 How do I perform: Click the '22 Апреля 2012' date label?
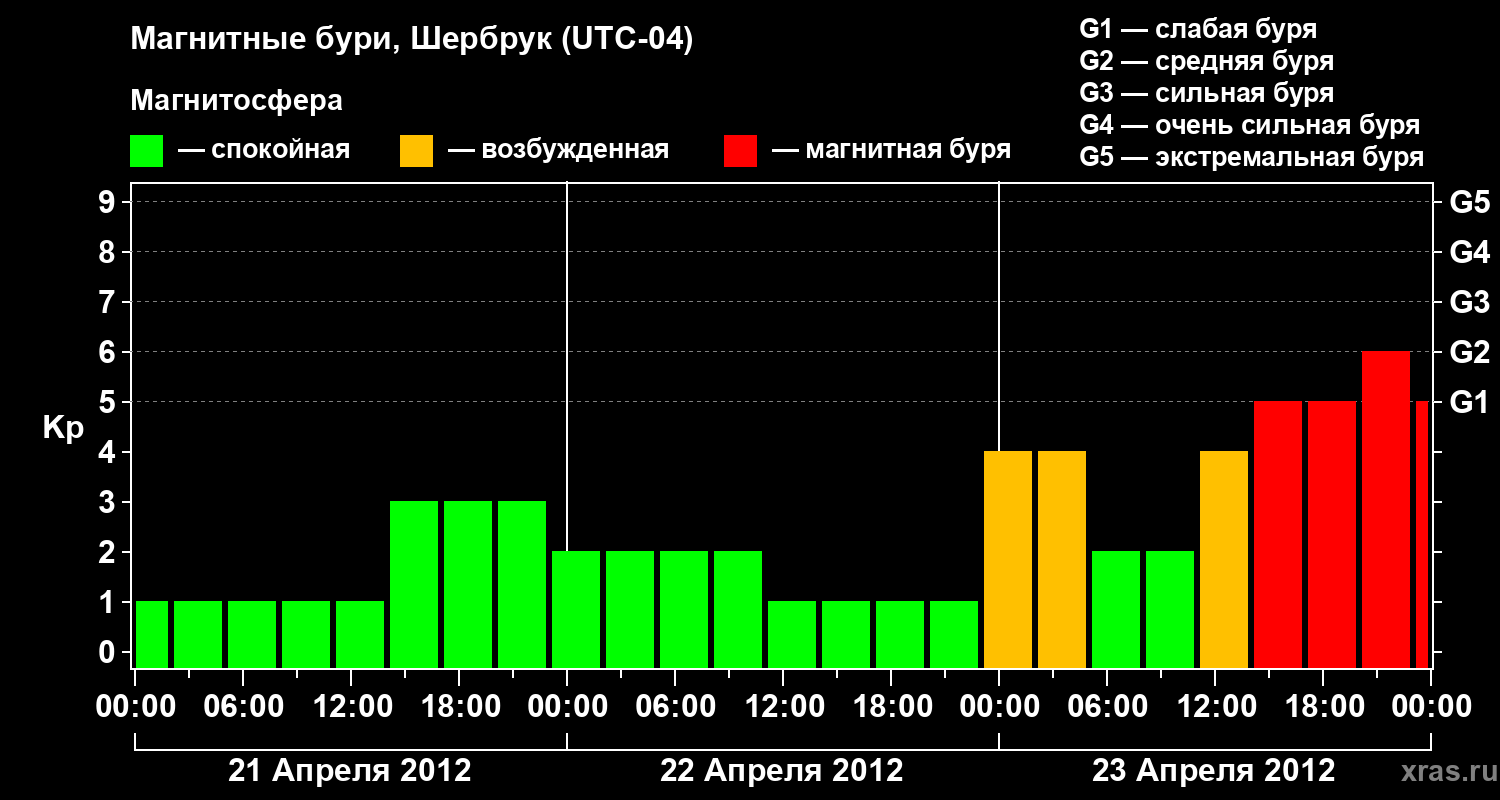(x=782, y=771)
